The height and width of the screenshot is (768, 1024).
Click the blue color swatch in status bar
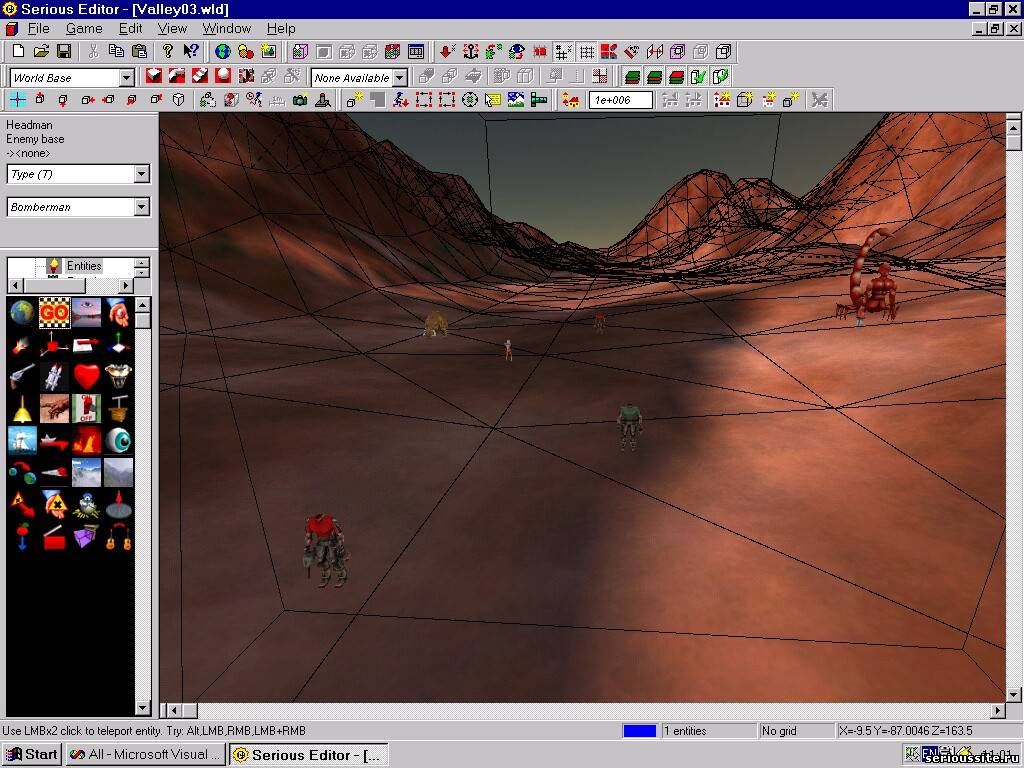(x=640, y=731)
